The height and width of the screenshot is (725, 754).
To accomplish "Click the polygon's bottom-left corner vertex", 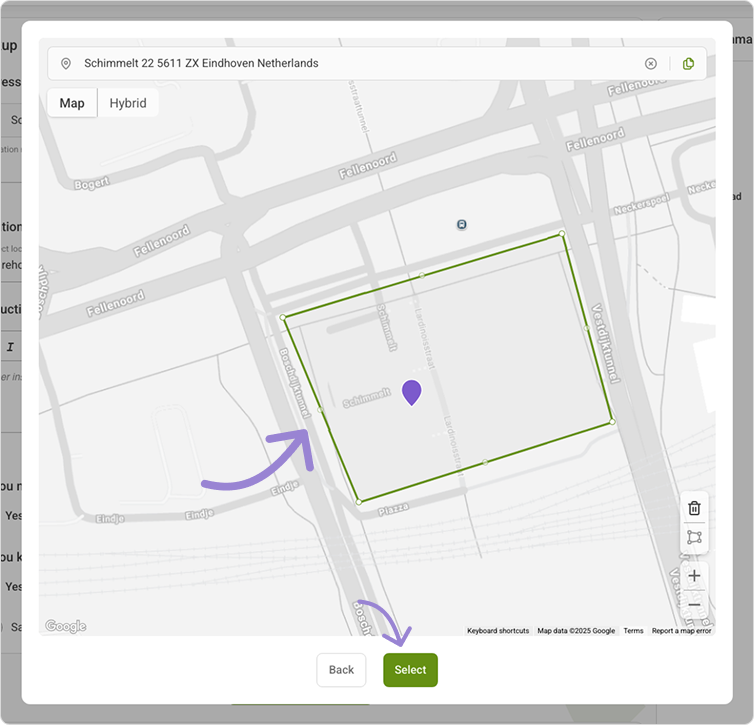I will [x=359, y=502].
